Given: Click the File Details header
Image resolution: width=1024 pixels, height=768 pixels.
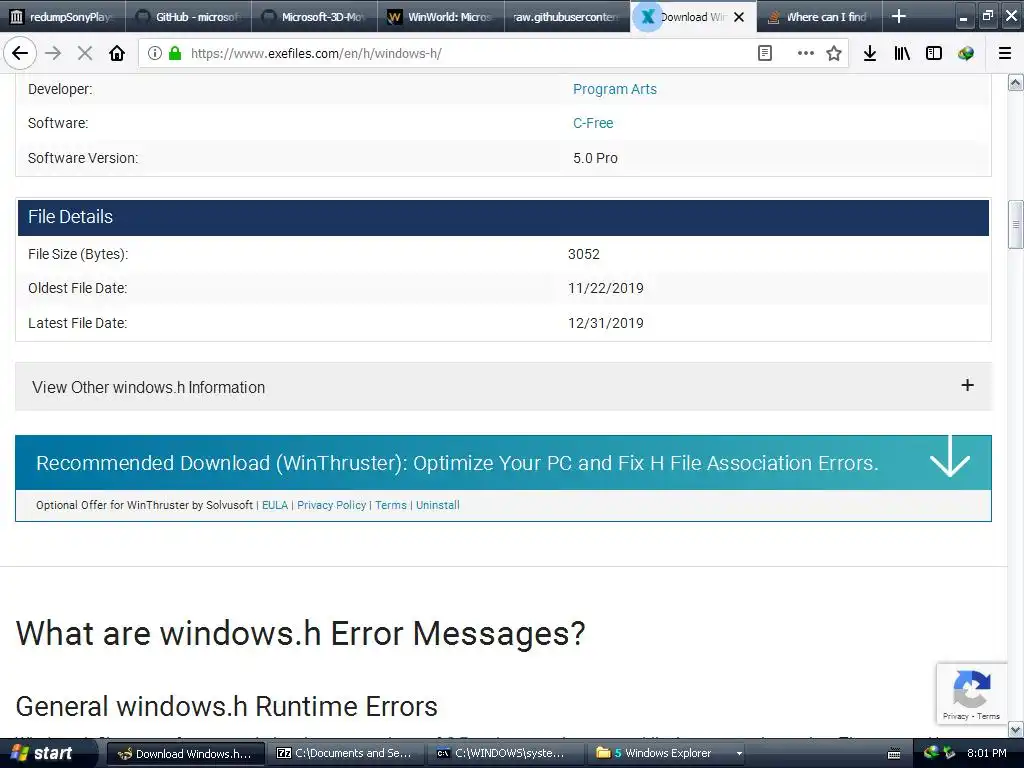Looking at the screenshot, I should tap(503, 217).
